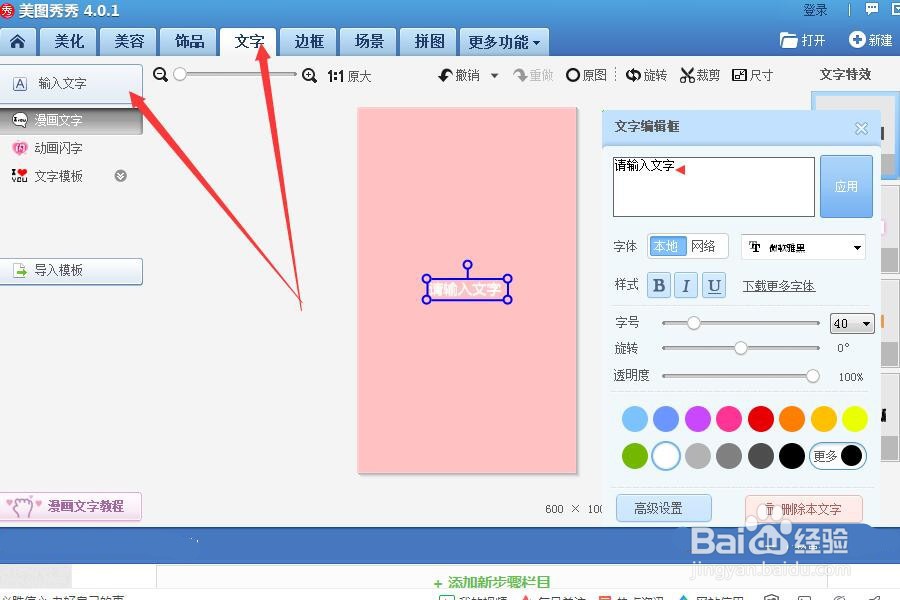This screenshot has height=600, width=900.
Task: Click inside the 请输入文字 text field
Action: 713,187
